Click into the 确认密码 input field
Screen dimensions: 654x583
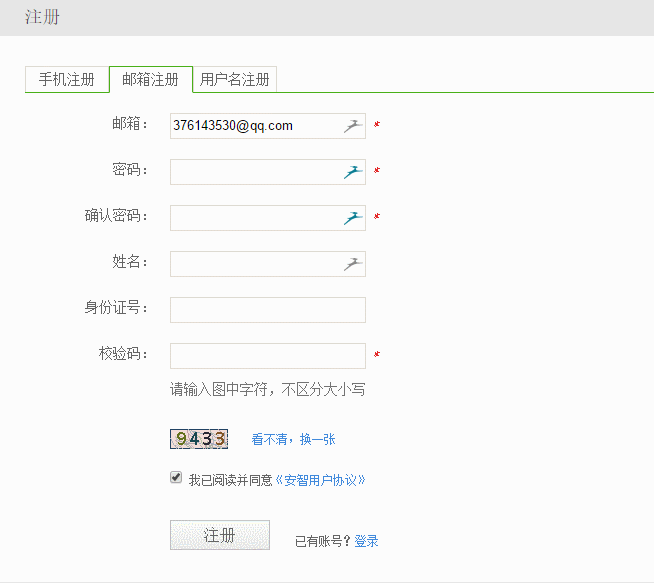pyautogui.click(x=255, y=218)
